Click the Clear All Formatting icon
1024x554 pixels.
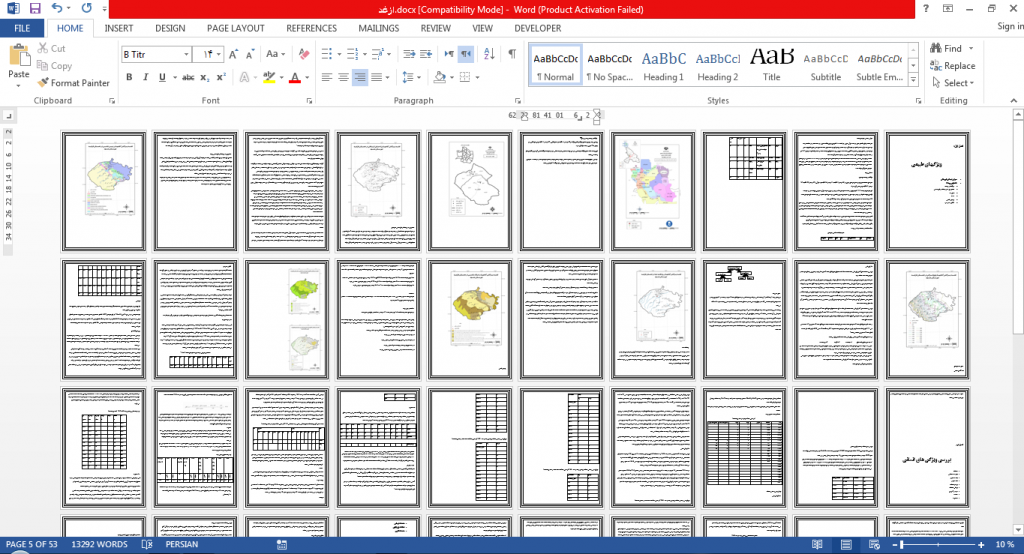[x=304, y=54]
